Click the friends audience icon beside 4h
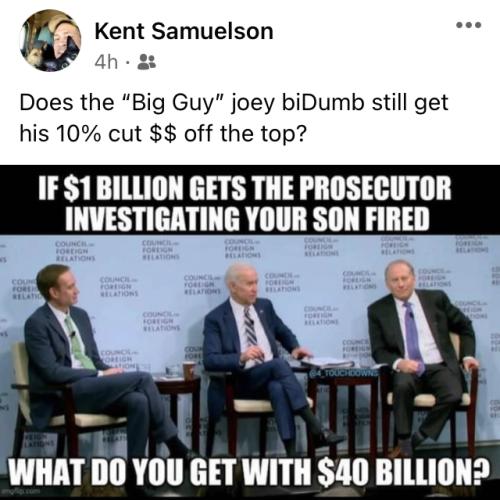Screen dimensions: 500x500 pyautogui.click(x=147, y=62)
